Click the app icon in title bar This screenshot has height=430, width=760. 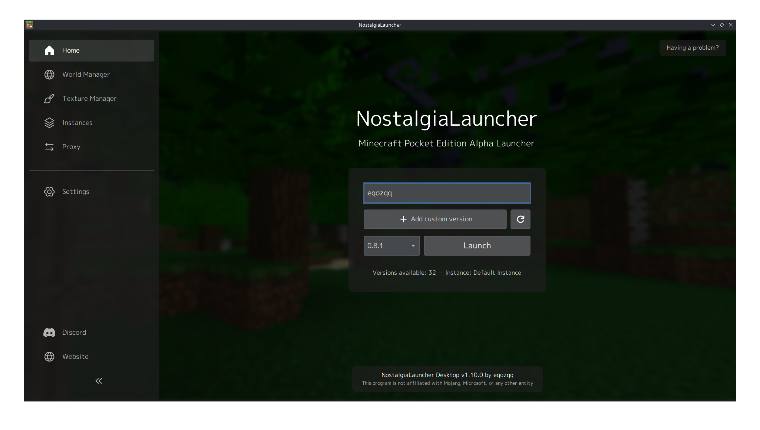[x=30, y=25]
